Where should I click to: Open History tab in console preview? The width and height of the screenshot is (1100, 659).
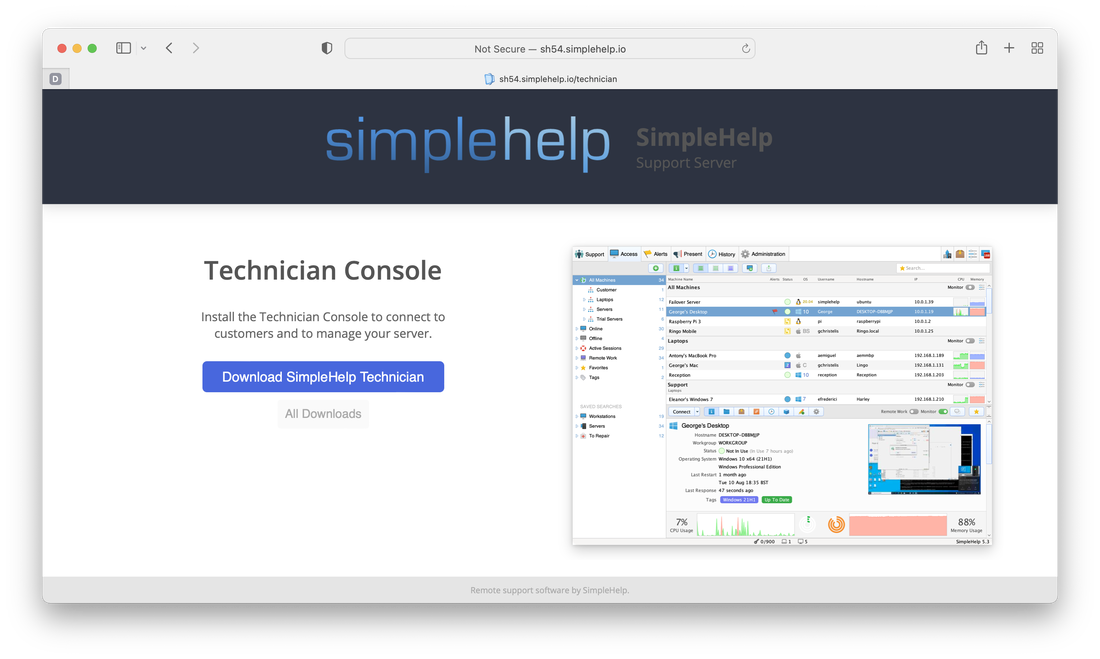point(722,254)
